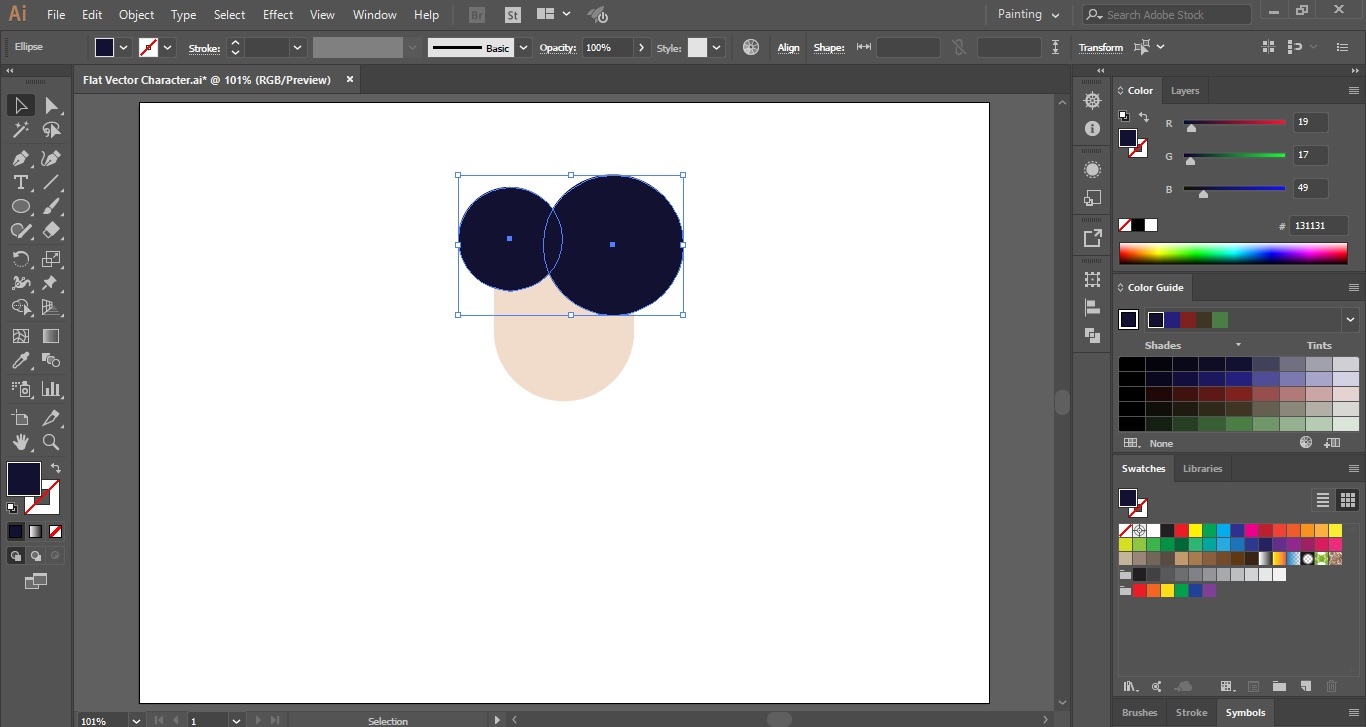Open the Opacity dropdown
1366x727 pixels.
643,47
